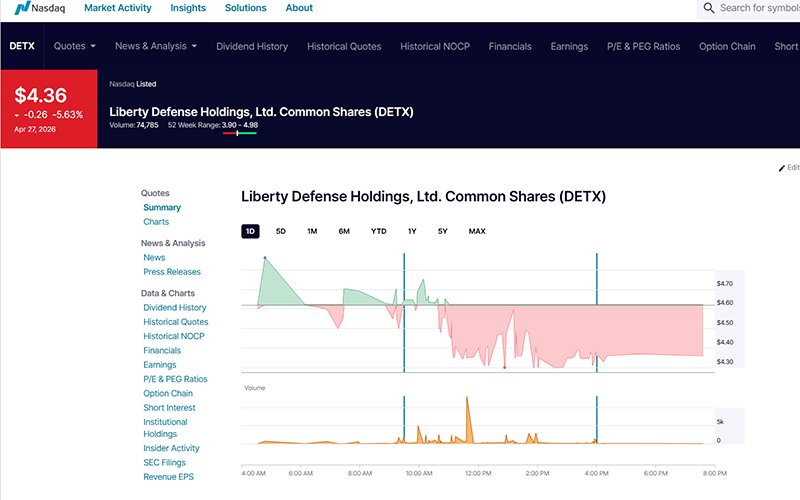Go to Dividend History in top navigation
Image resolution: width=800 pixels, height=500 pixels.
pos(252,46)
